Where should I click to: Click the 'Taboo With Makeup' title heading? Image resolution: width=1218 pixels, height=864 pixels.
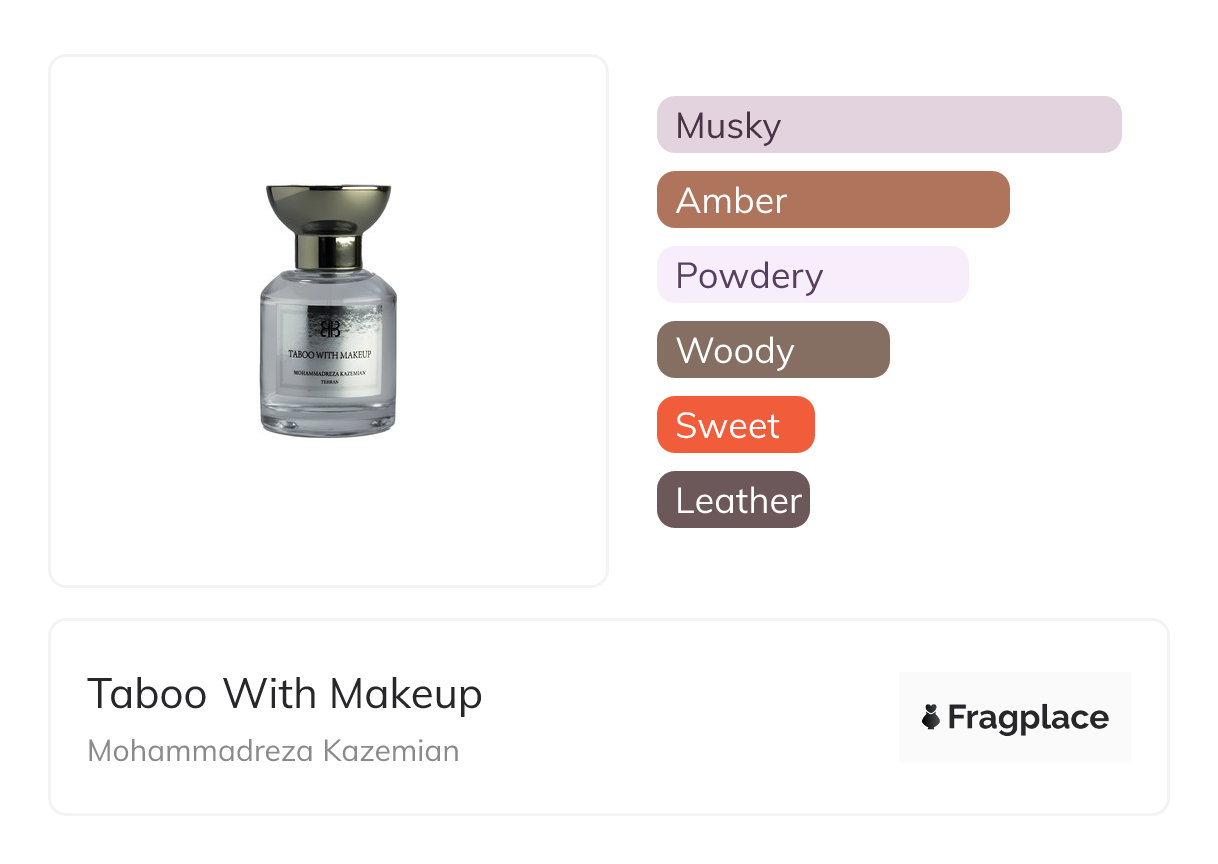tap(285, 693)
